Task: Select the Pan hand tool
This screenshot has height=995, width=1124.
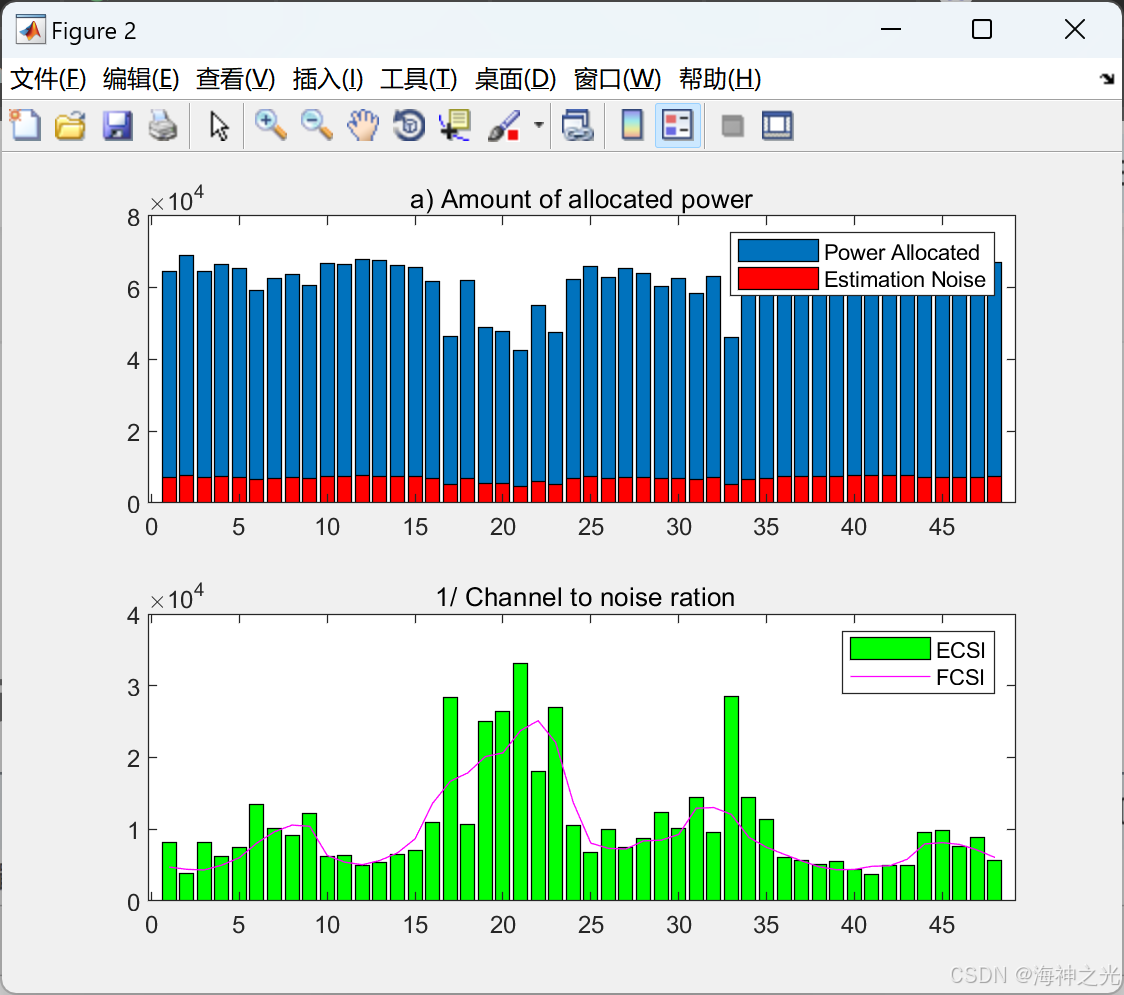Action: coord(363,125)
